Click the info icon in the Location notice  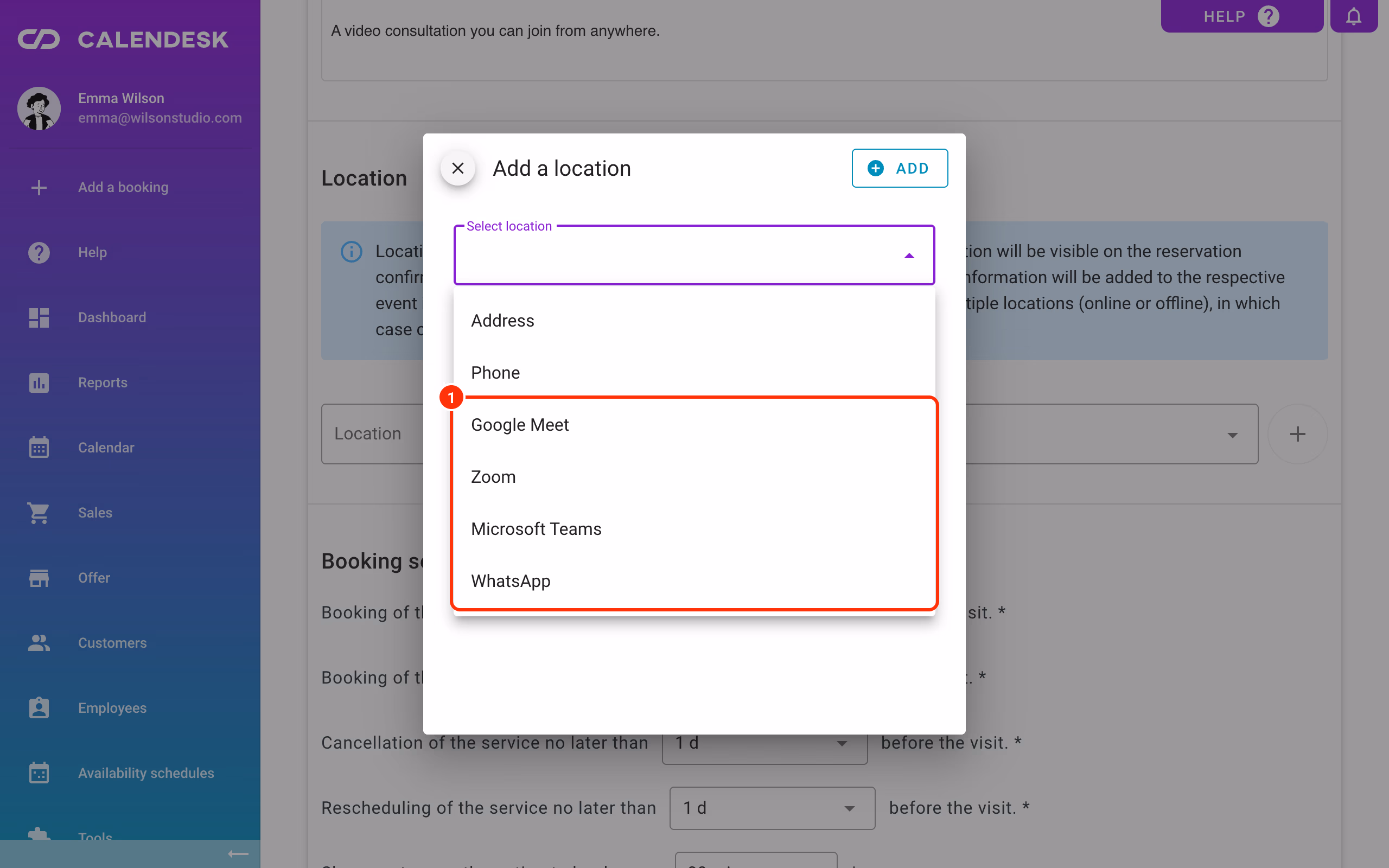coord(351,251)
